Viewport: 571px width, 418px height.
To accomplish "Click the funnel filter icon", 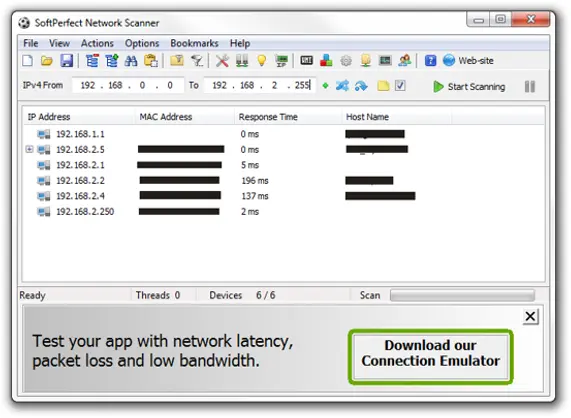I will click(197, 61).
